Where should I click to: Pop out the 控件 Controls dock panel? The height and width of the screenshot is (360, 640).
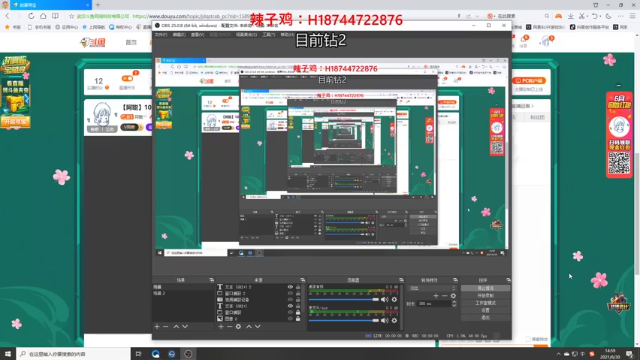pos(508,280)
